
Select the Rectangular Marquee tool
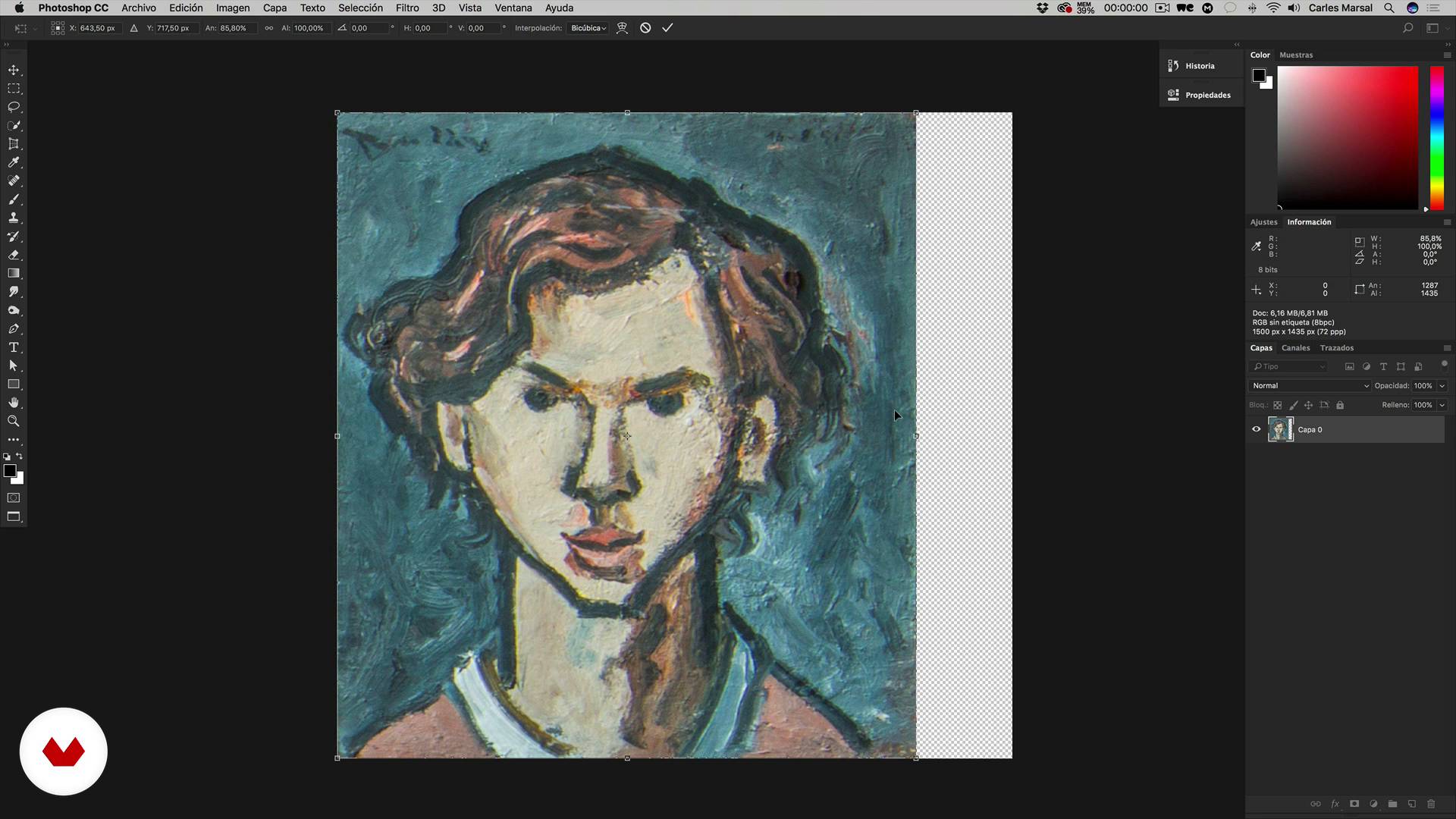(x=14, y=89)
